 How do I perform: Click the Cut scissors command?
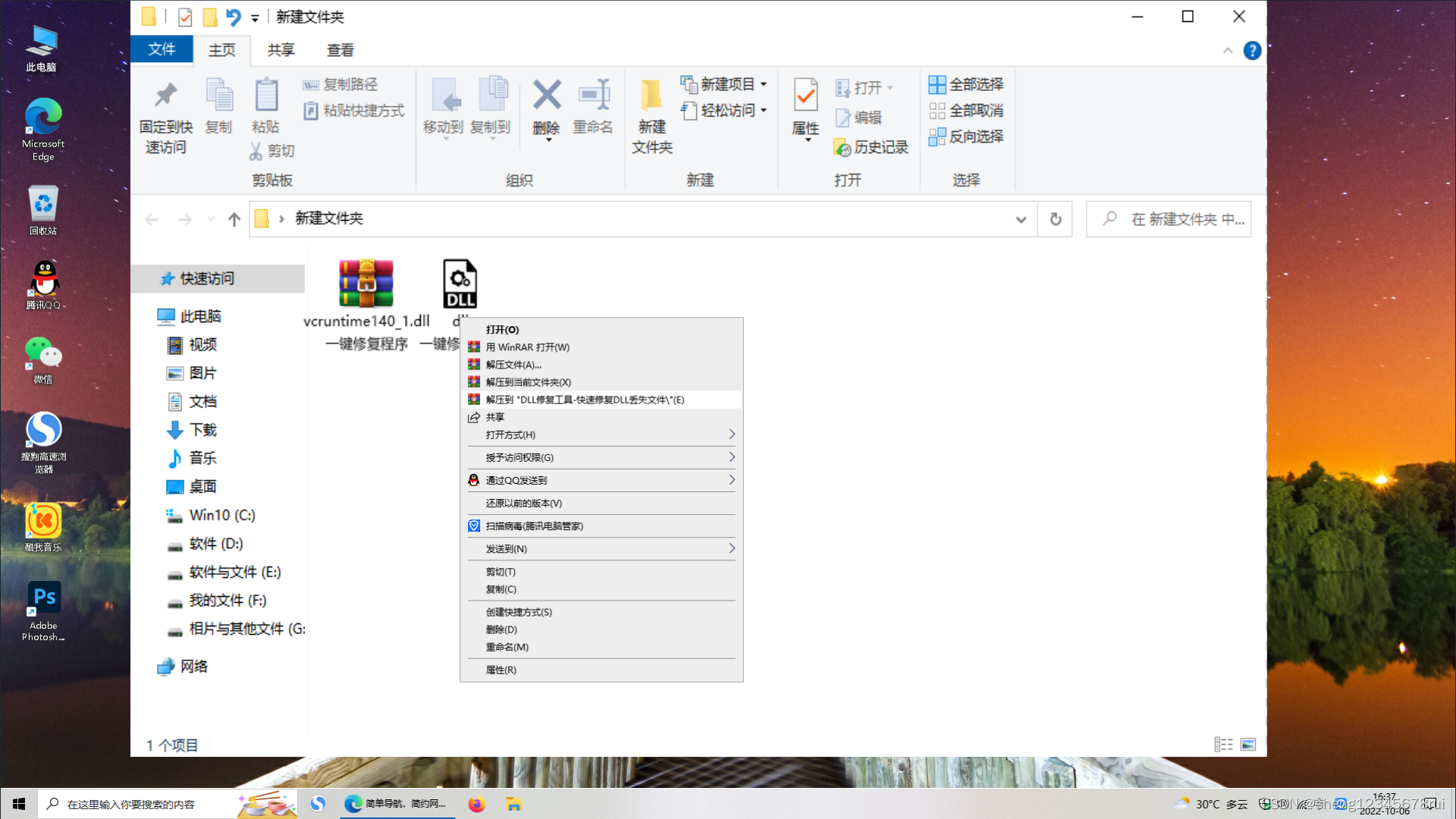click(x=271, y=151)
